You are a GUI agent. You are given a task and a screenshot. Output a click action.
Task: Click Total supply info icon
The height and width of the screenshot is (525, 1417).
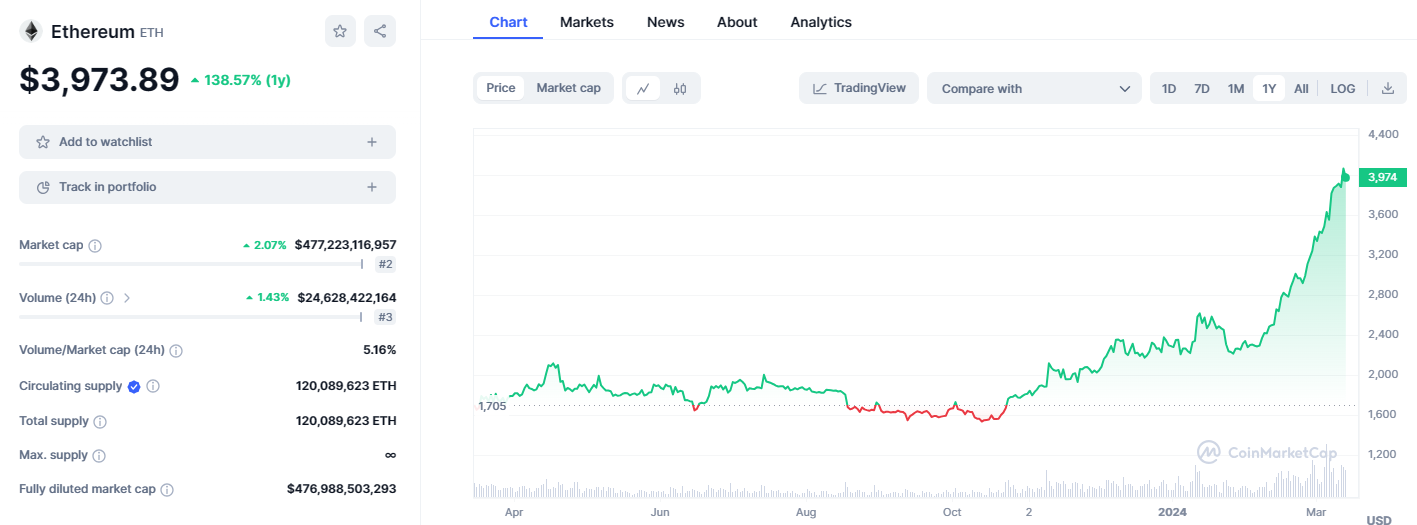coord(100,421)
